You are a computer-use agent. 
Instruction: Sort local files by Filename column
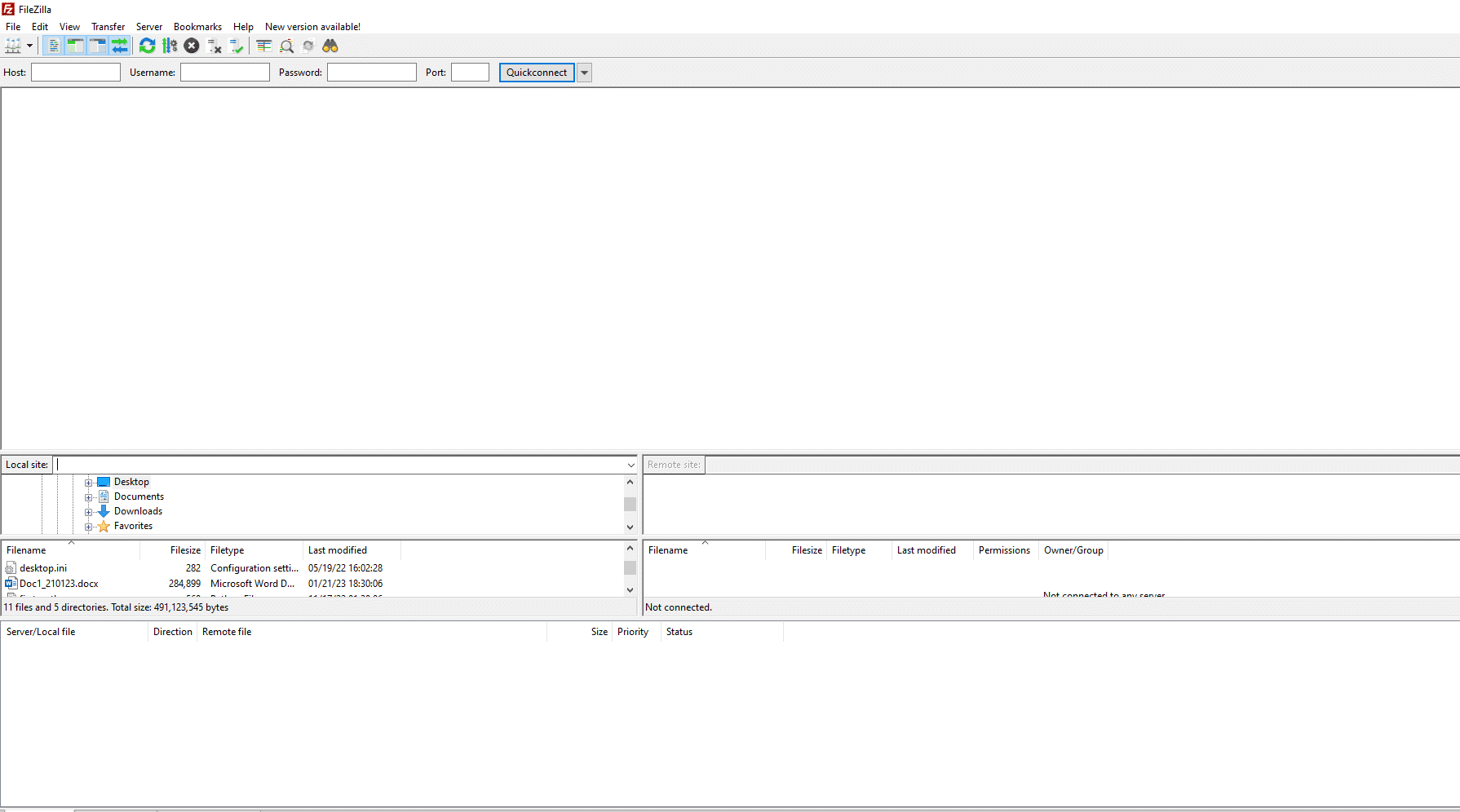click(71, 550)
